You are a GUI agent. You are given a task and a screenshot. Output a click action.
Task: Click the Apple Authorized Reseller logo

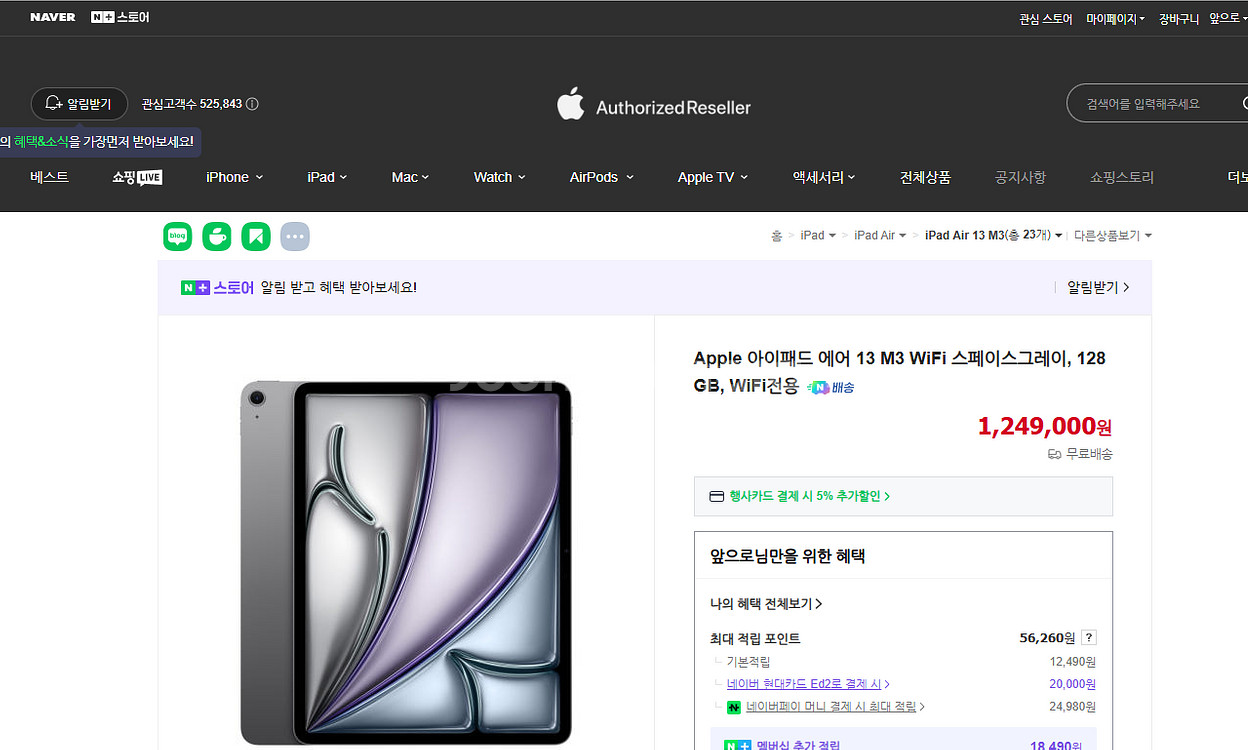[x=654, y=105]
